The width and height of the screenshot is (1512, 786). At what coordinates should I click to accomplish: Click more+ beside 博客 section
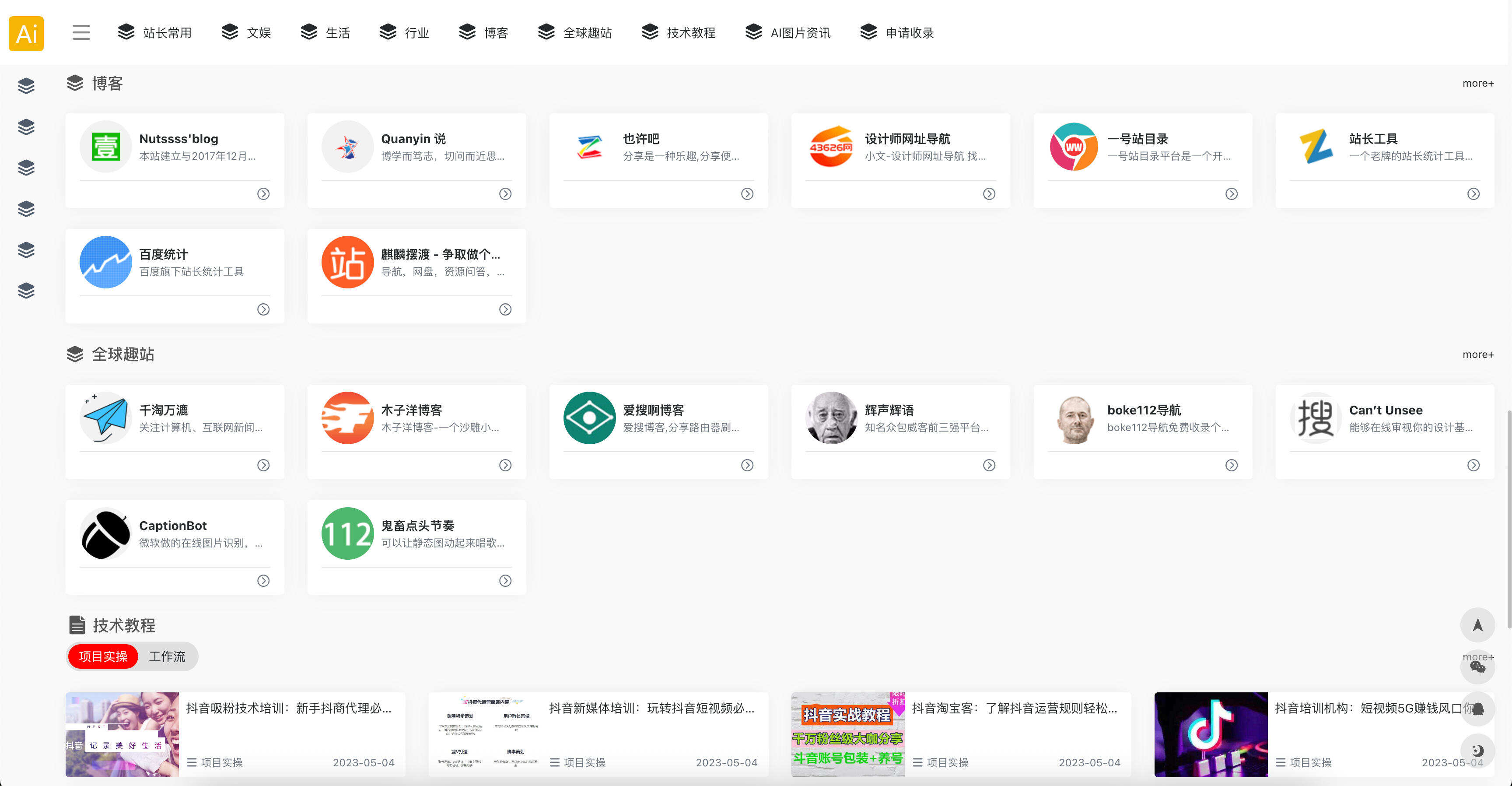click(x=1478, y=83)
